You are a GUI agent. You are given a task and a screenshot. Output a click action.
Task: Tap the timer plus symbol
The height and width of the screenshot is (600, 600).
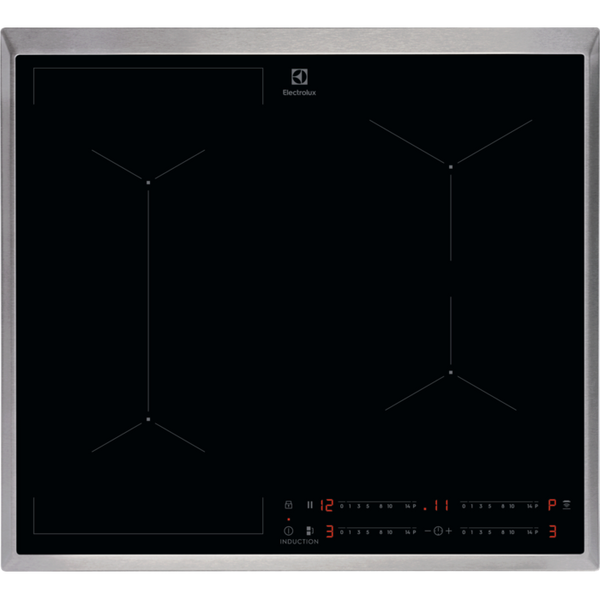(x=449, y=531)
